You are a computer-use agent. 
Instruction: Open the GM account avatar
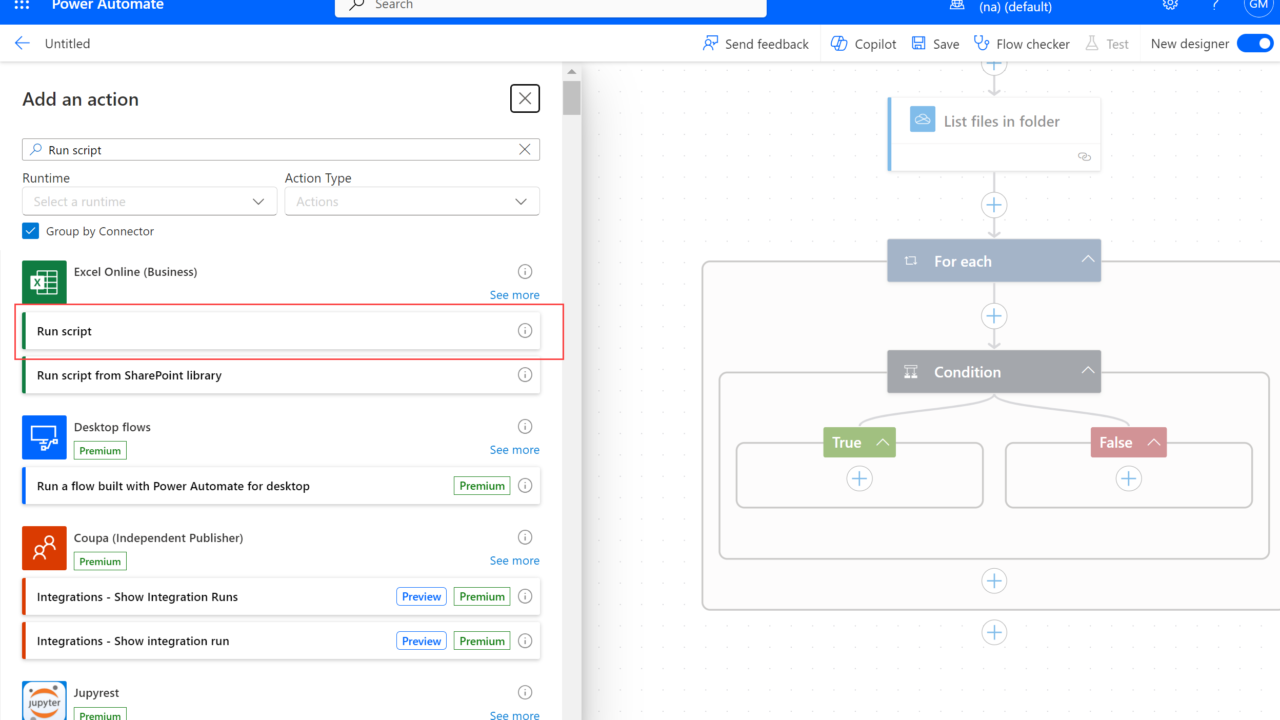click(1259, 5)
